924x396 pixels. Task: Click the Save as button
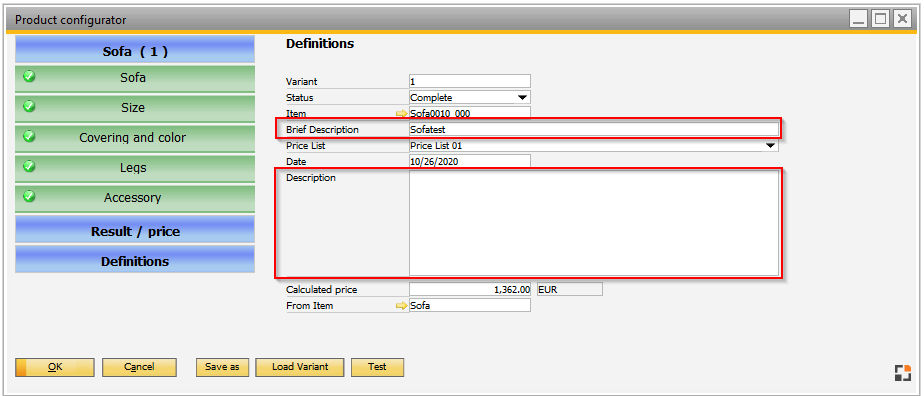[222, 367]
